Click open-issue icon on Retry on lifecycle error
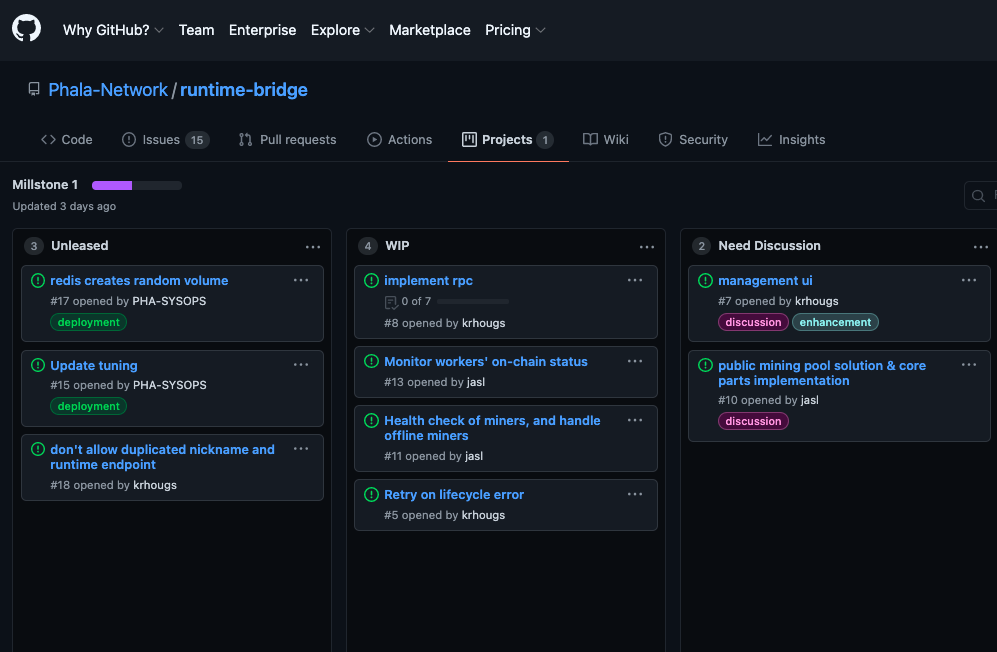997x652 pixels. coord(371,494)
